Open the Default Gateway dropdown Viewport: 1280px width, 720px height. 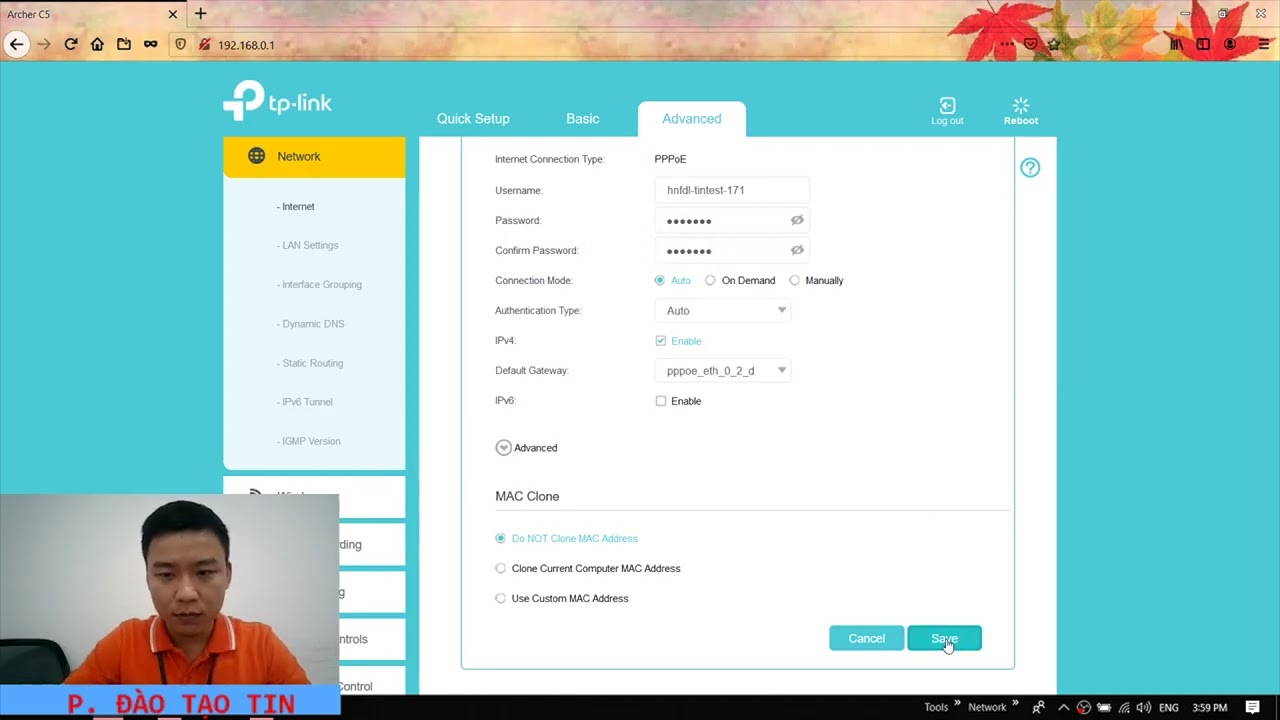pyautogui.click(x=722, y=370)
